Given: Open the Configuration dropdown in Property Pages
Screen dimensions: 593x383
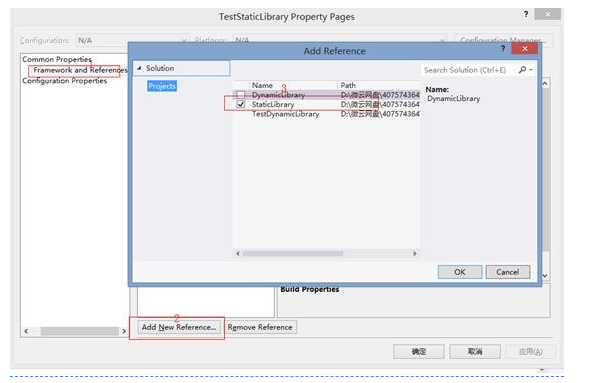Looking at the screenshot, I should coord(132,40).
